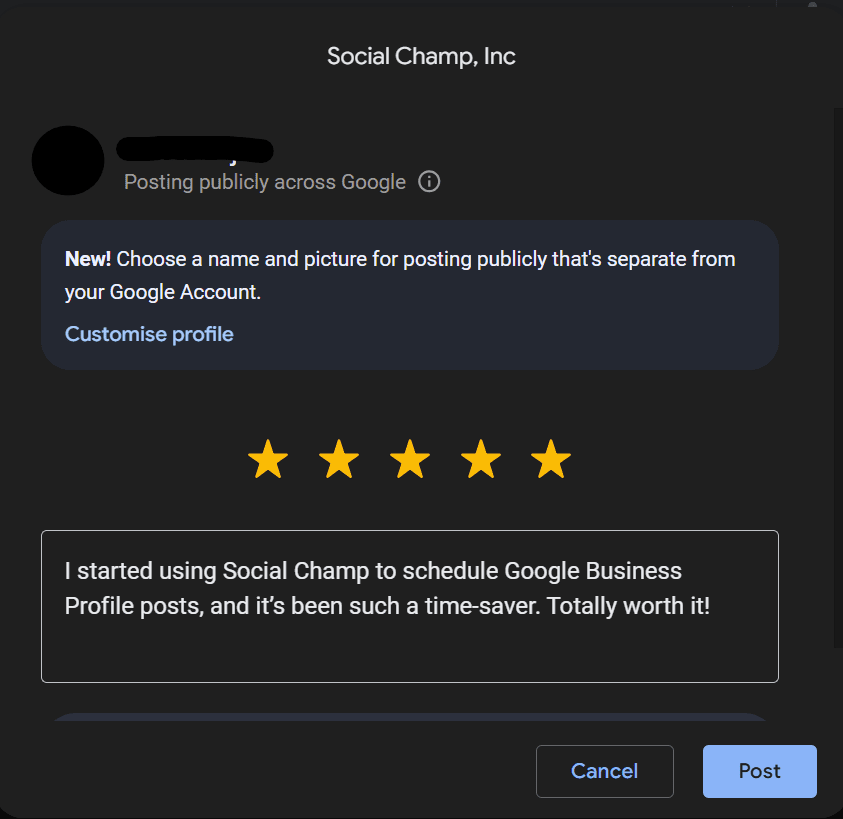This screenshot has width=843, height=819.
Task: Rate one star using the first star
Action: (x=267, y=461)
